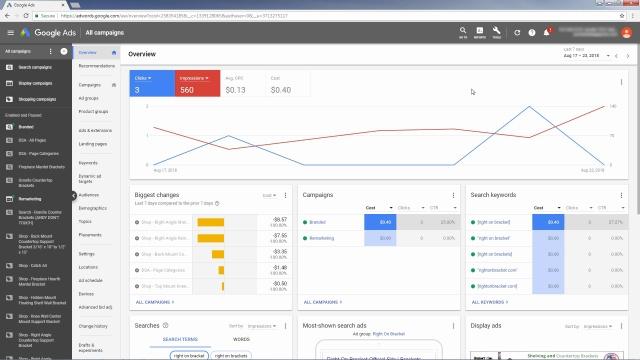The height and width of the screenshot is (360, 640).
Task: Open the overview chart three-dot menu
Action: [x=621, y=82]
